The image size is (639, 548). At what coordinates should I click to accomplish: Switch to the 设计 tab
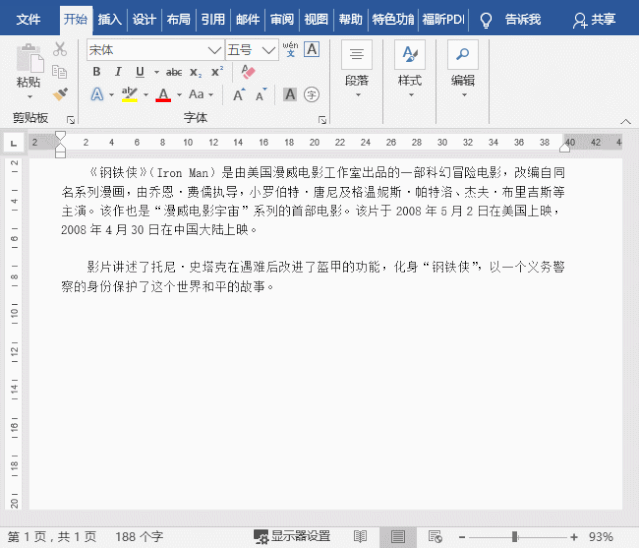tap(144, 19)
